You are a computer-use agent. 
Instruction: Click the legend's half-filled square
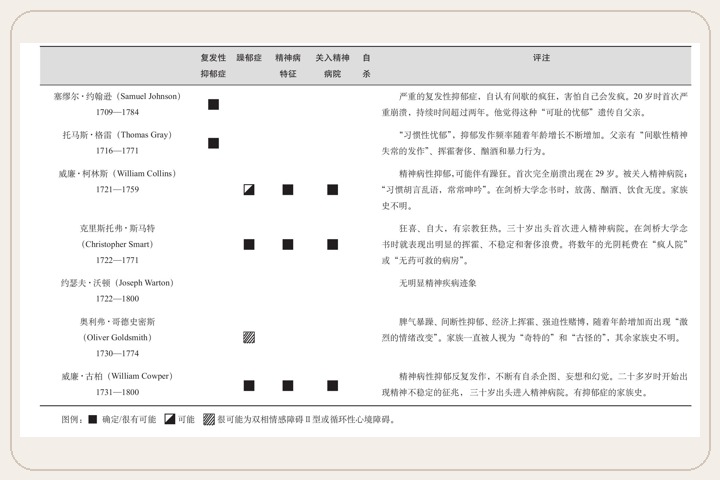tap(169, 419)
